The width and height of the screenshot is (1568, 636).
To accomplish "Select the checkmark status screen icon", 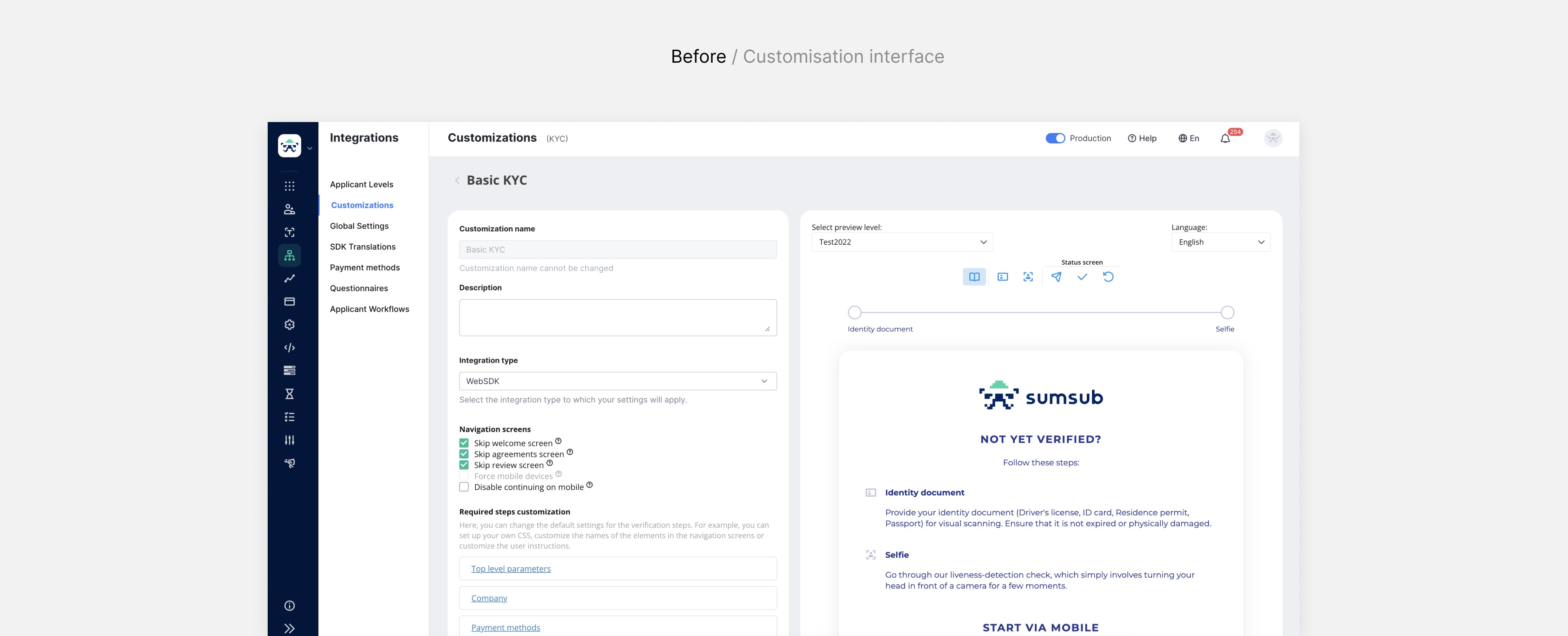I will (1082, 277).
